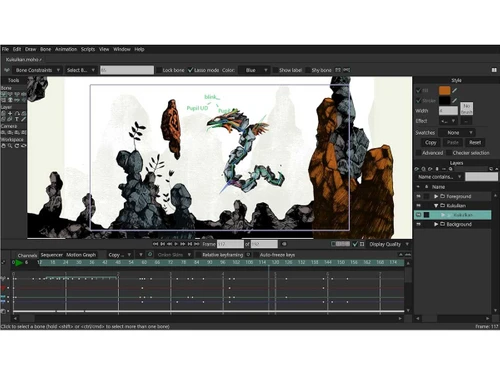The height and width of the screenshot is (375, 500).
Task: Switch to the Motion Graph tab
Action: pos(81,255)
